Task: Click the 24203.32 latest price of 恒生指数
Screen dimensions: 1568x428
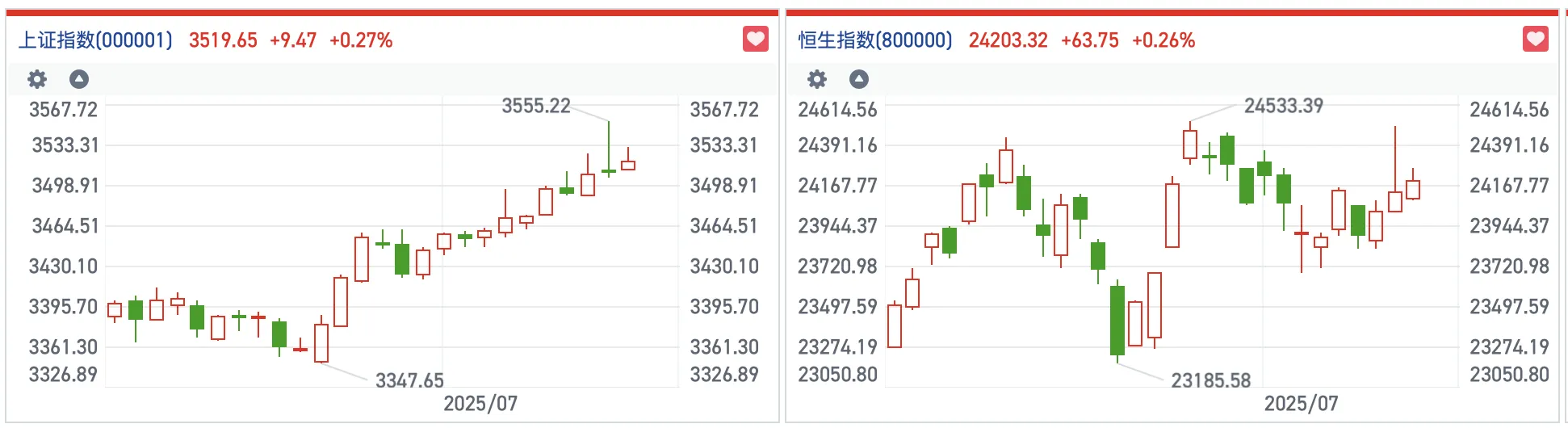Action: click(x=1008, y=40)
